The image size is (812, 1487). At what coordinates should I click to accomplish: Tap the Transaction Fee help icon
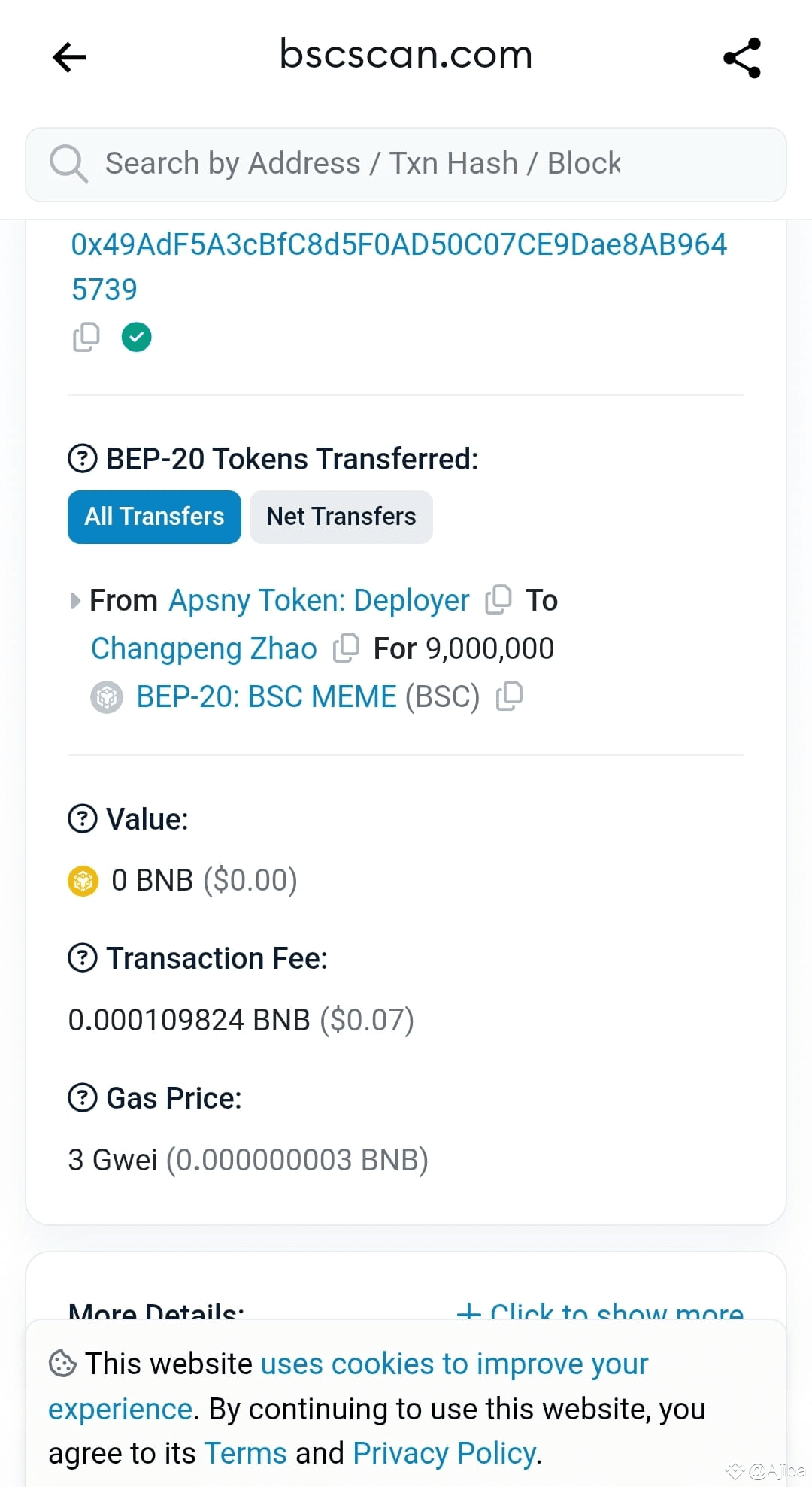coord(83,958)
